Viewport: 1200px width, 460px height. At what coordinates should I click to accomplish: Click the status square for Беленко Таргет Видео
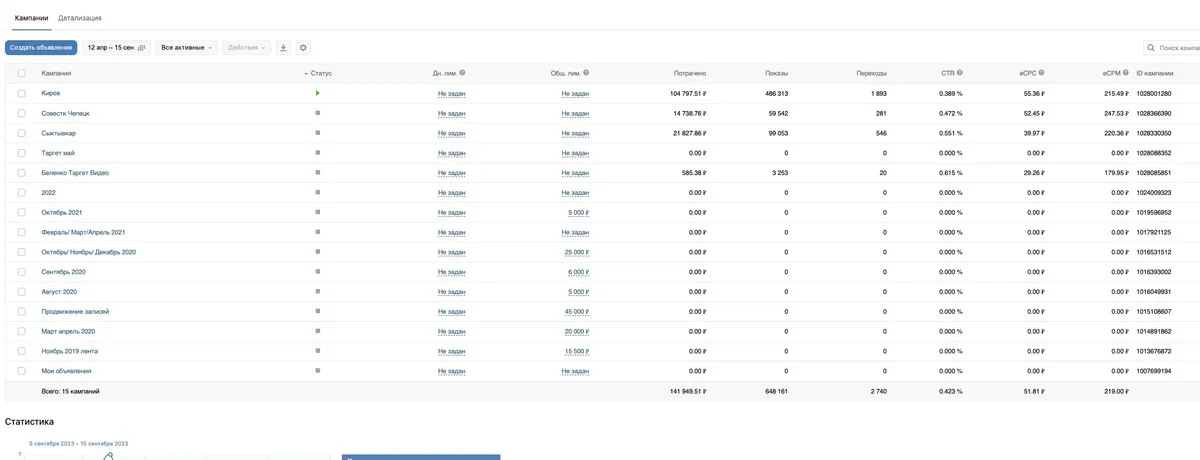coord(317,173)
